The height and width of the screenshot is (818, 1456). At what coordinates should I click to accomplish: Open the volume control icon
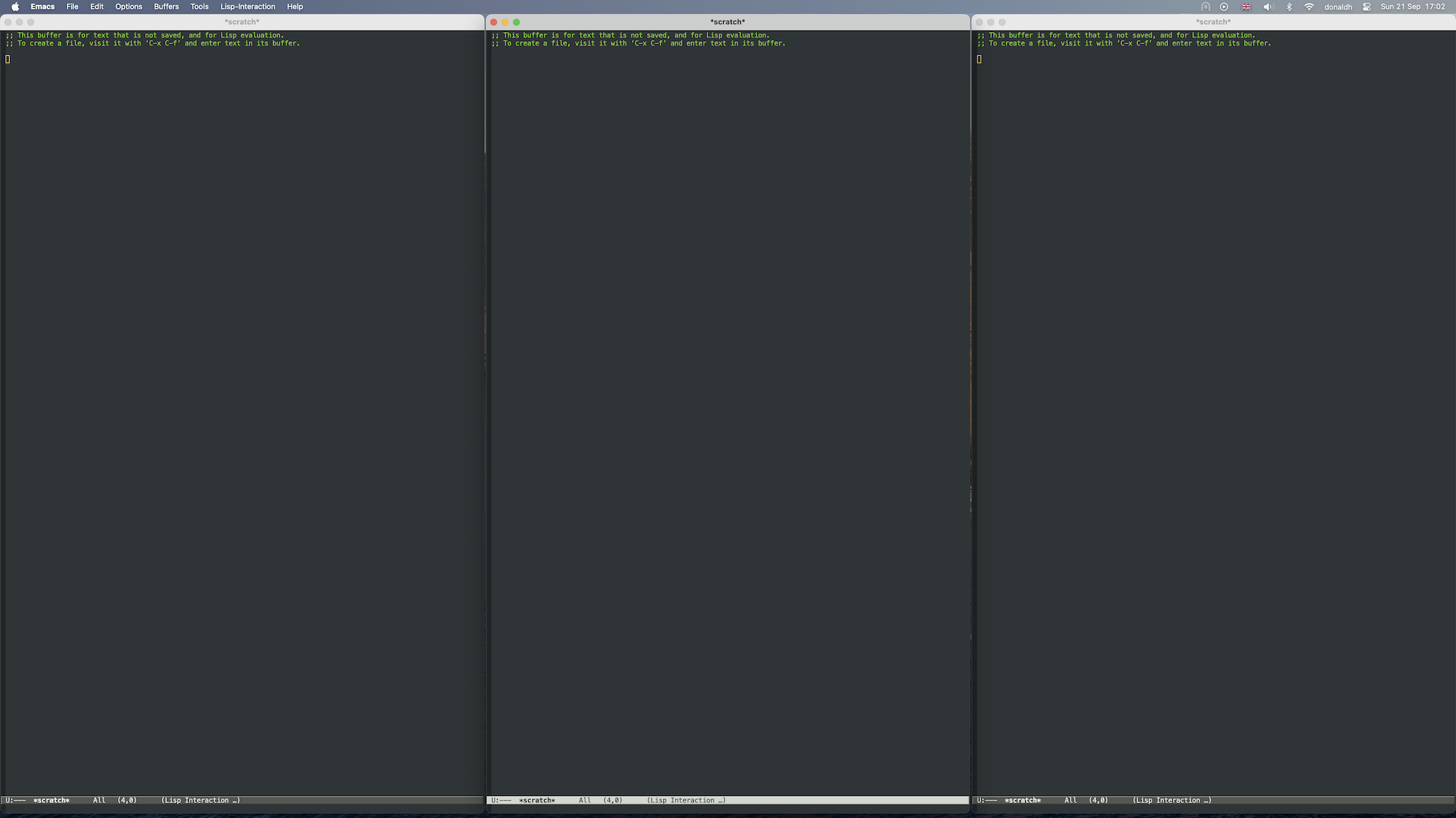pos(1268,6)
